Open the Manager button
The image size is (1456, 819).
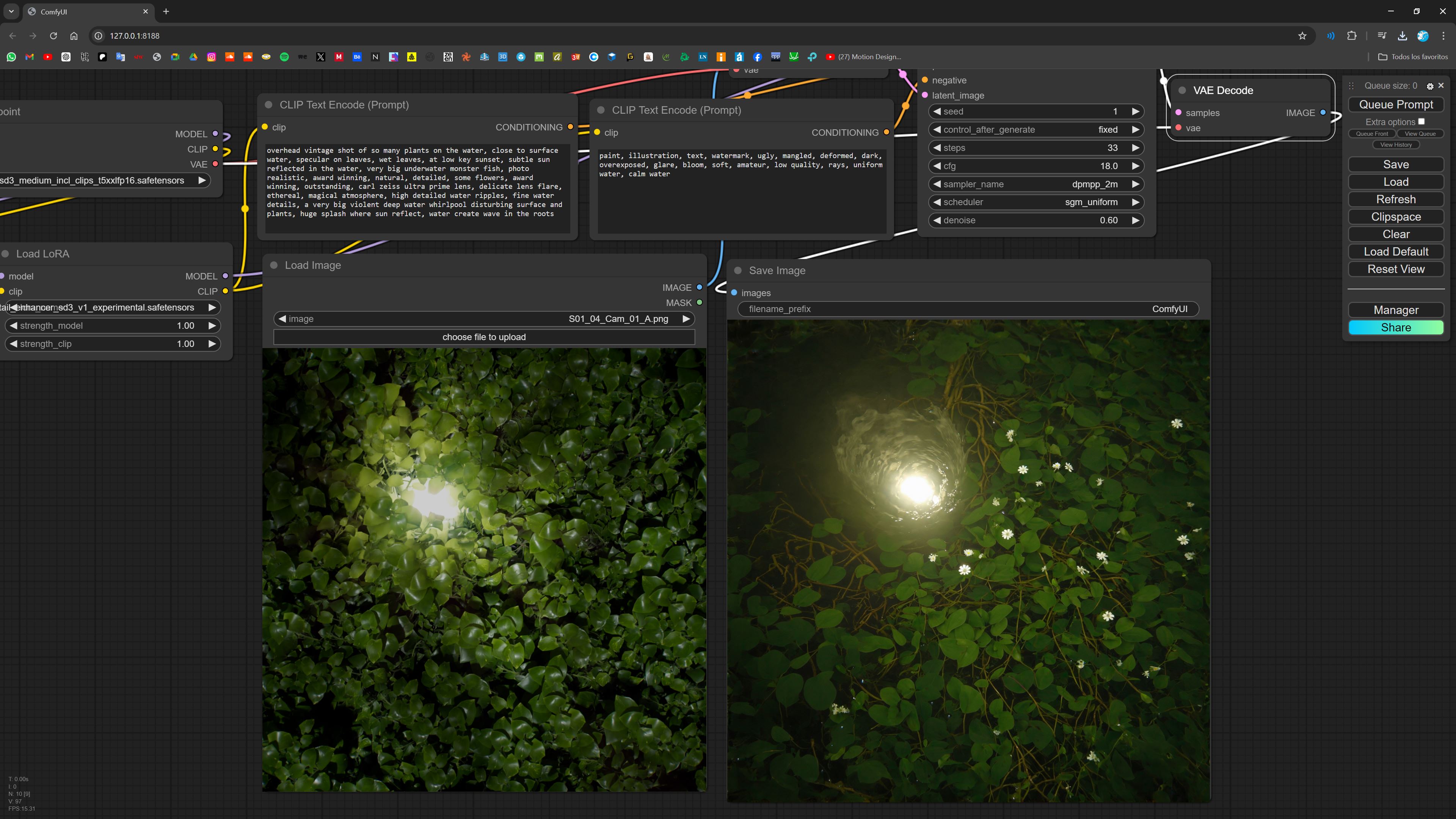[x=1395, y=310]
